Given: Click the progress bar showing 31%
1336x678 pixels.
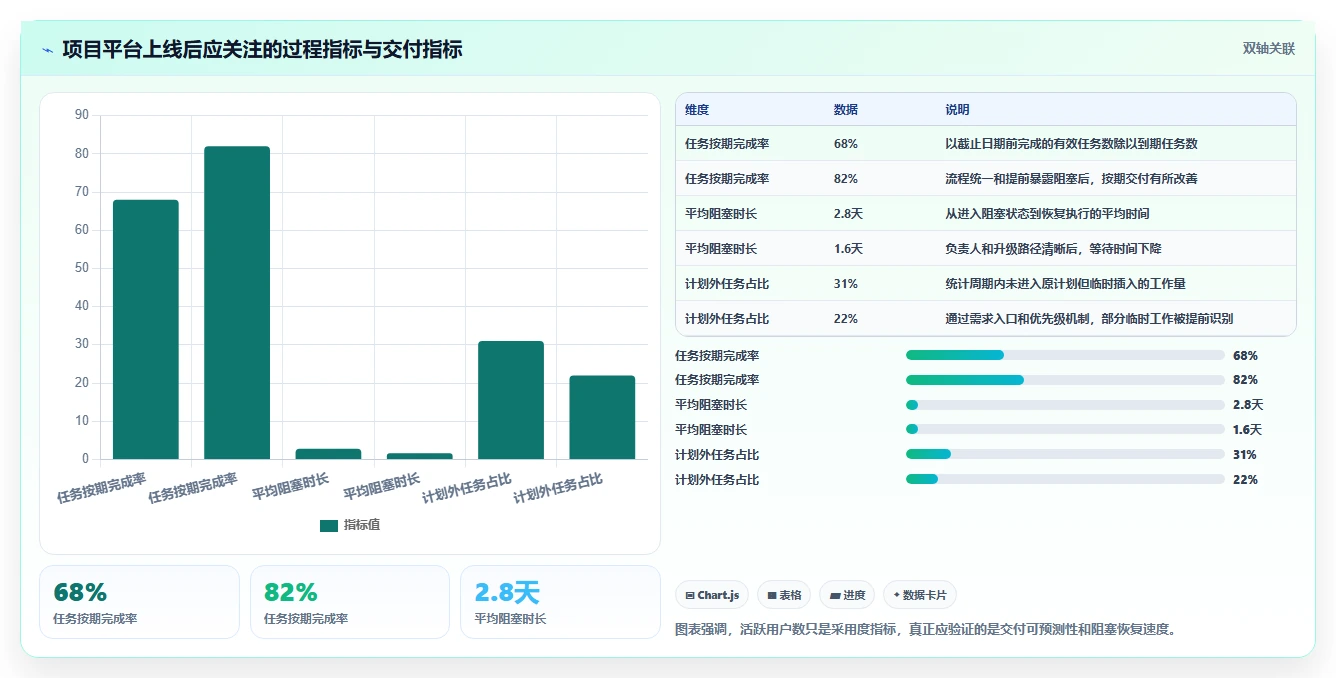Looking at the screenshot, I should tap(1065, 455).
